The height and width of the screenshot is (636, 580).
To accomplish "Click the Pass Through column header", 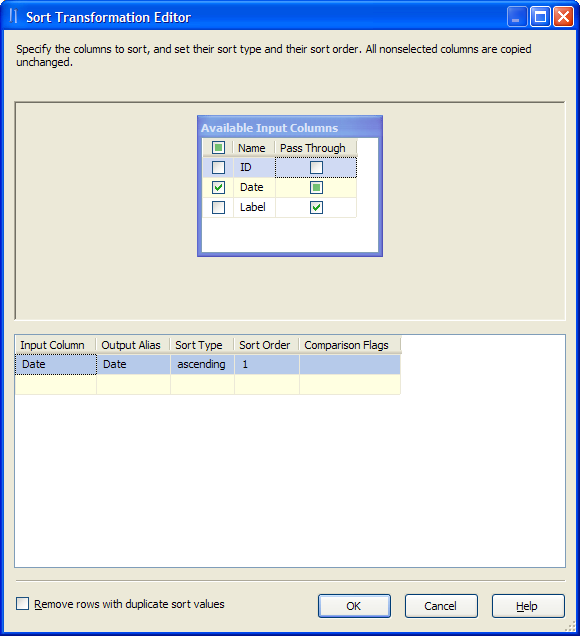I will coord(316,148).
